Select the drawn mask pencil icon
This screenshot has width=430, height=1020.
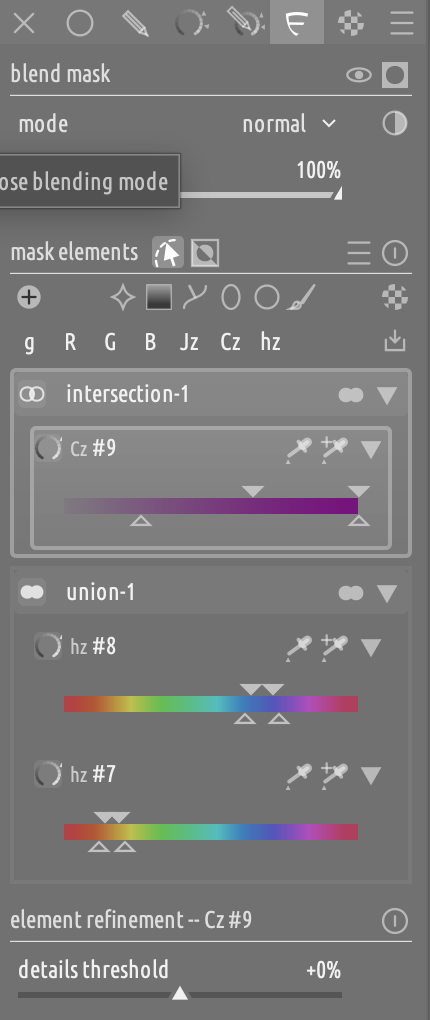(135, 23)
